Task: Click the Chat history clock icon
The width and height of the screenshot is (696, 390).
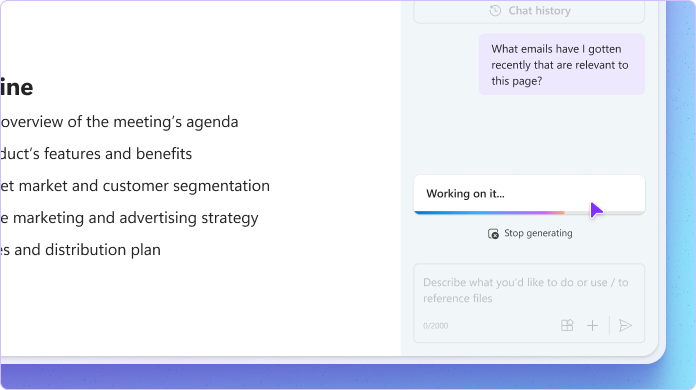Action: pos(495,11)
